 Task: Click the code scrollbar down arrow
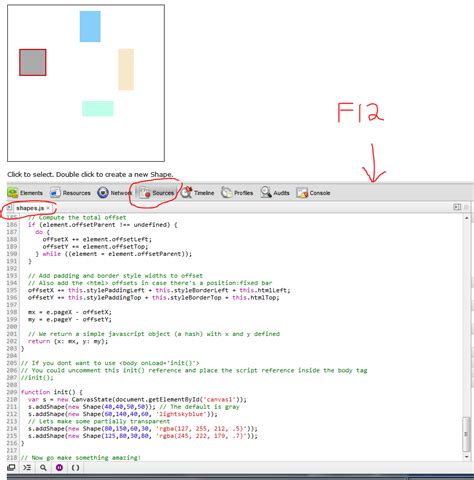point(466,457)
